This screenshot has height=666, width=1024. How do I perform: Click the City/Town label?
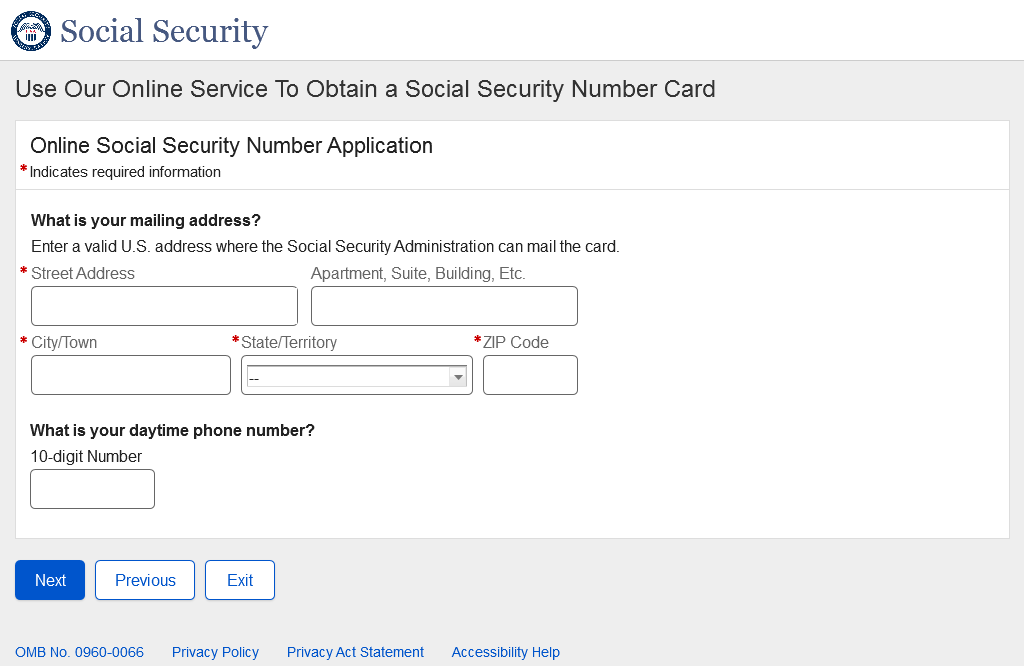coord(64,342)
